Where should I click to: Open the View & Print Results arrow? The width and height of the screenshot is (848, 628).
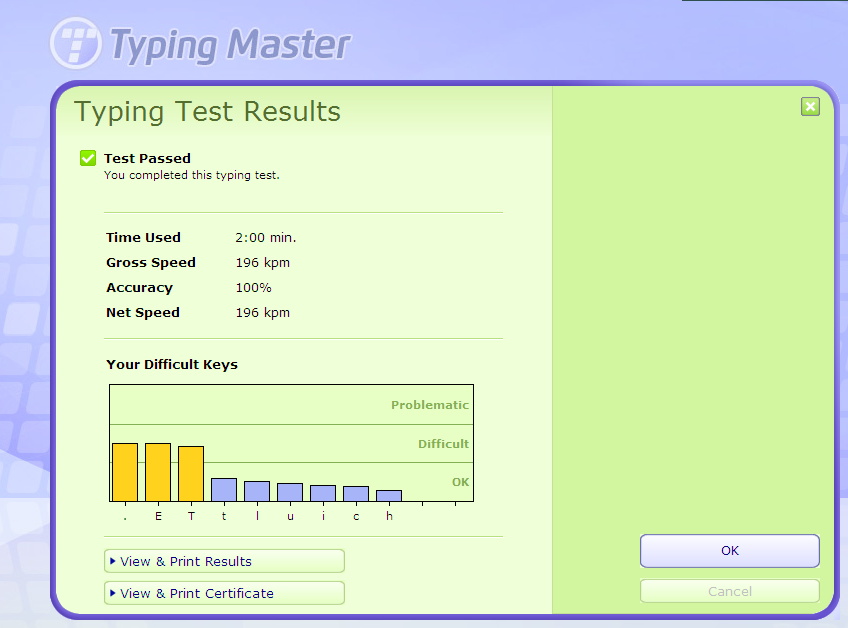tap(113, 561)
